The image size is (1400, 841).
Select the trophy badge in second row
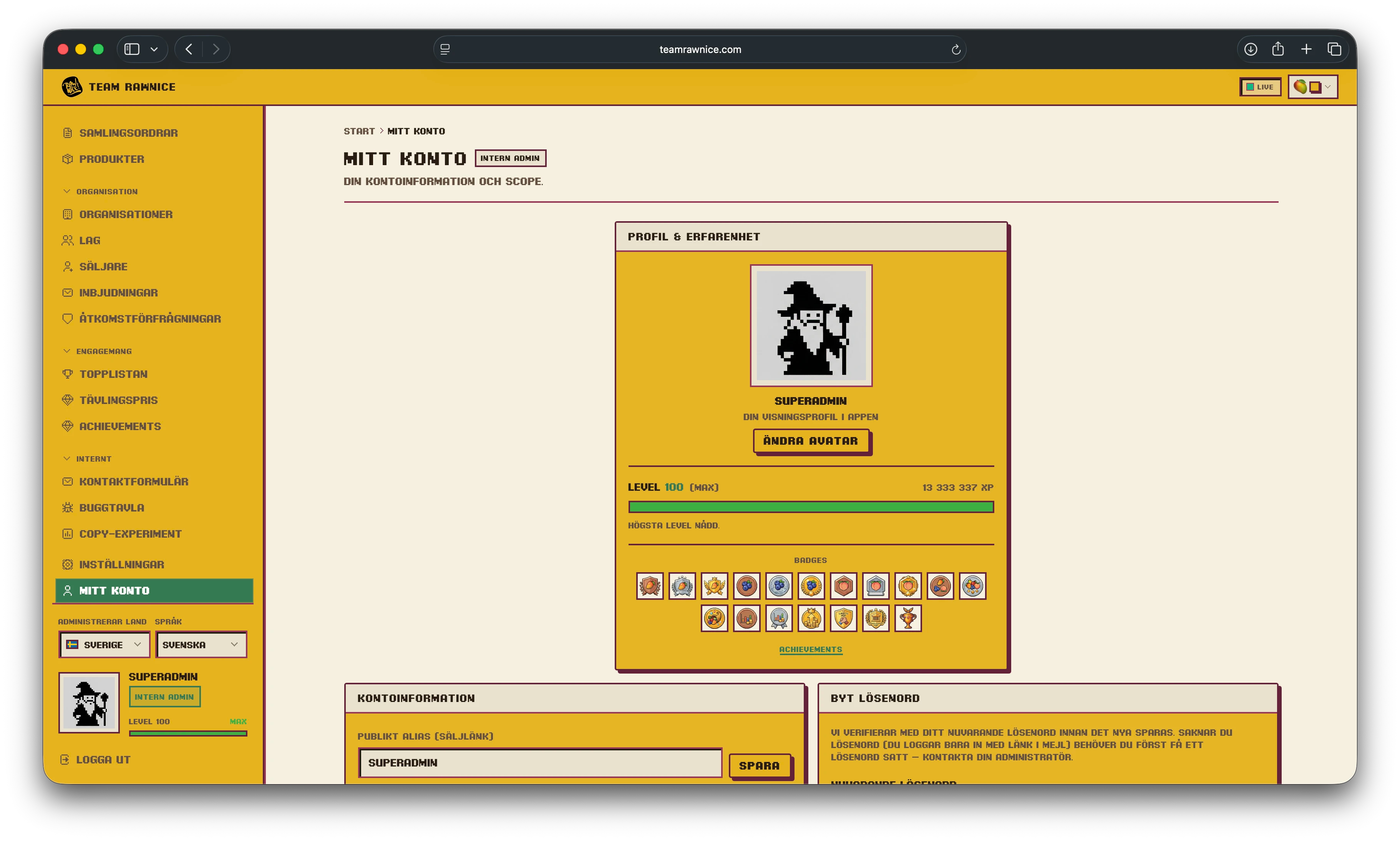tap(908, 618)
